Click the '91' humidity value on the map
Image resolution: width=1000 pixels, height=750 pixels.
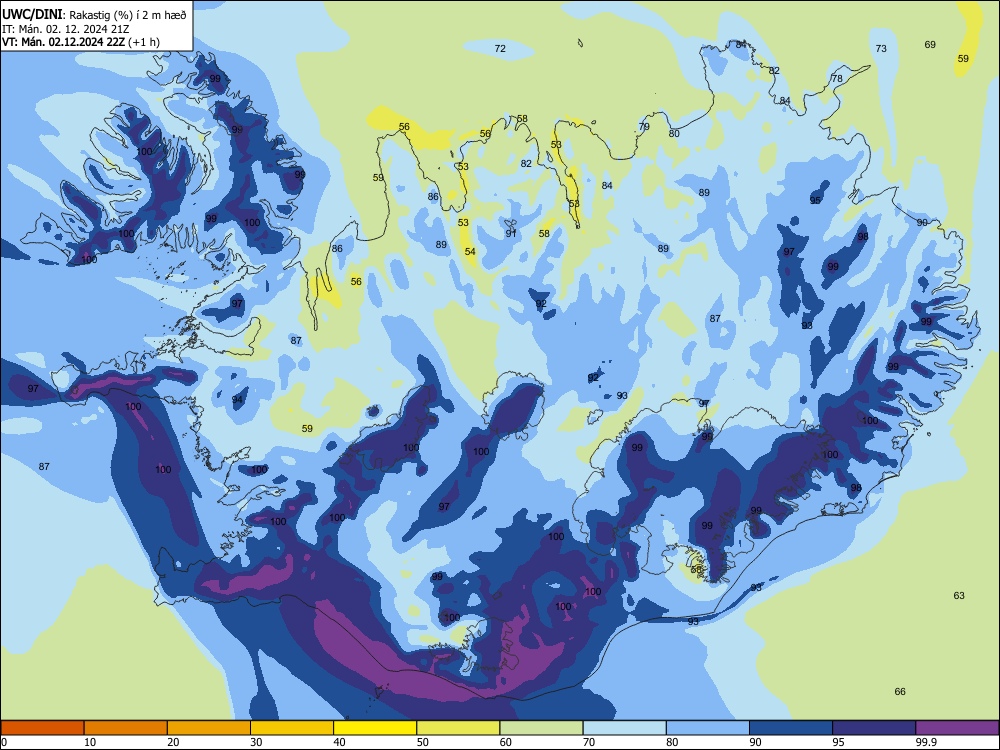pyautogui.click(x=511, y=233)
